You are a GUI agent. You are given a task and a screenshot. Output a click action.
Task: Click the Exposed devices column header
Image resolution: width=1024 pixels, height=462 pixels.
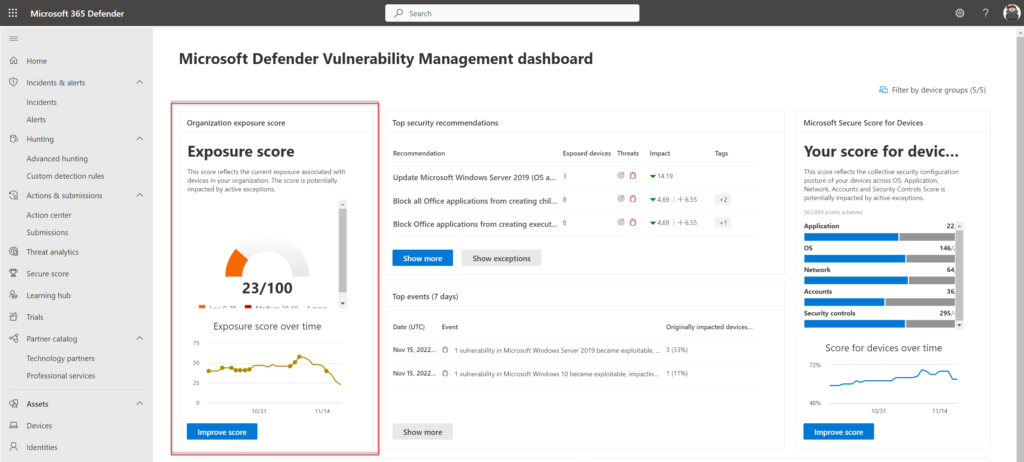click(586, 153)
